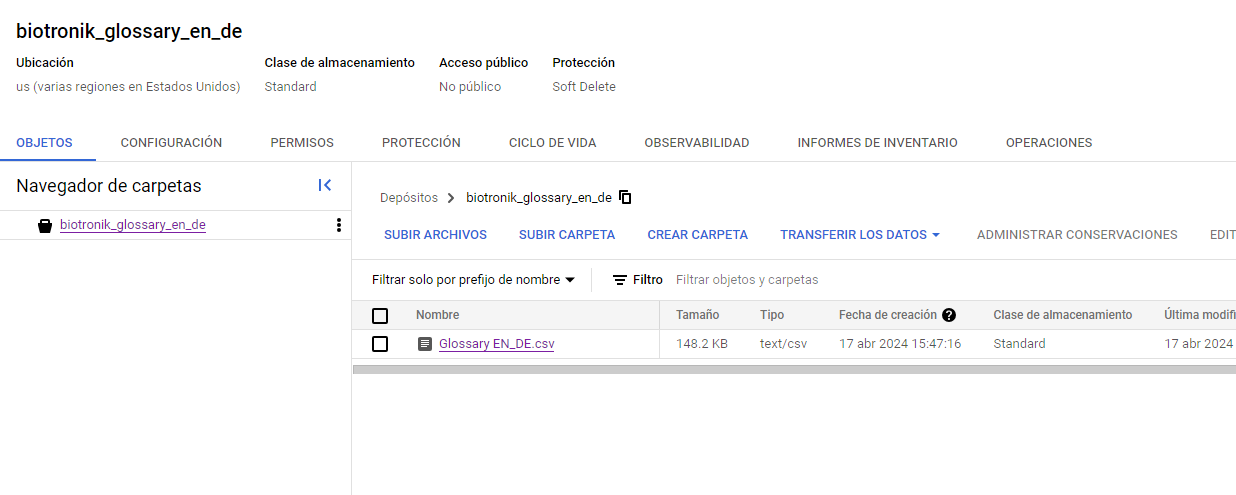The image size is (1236, 495).
Task: Open the Ciclo de vida tab
Action: 552,143
